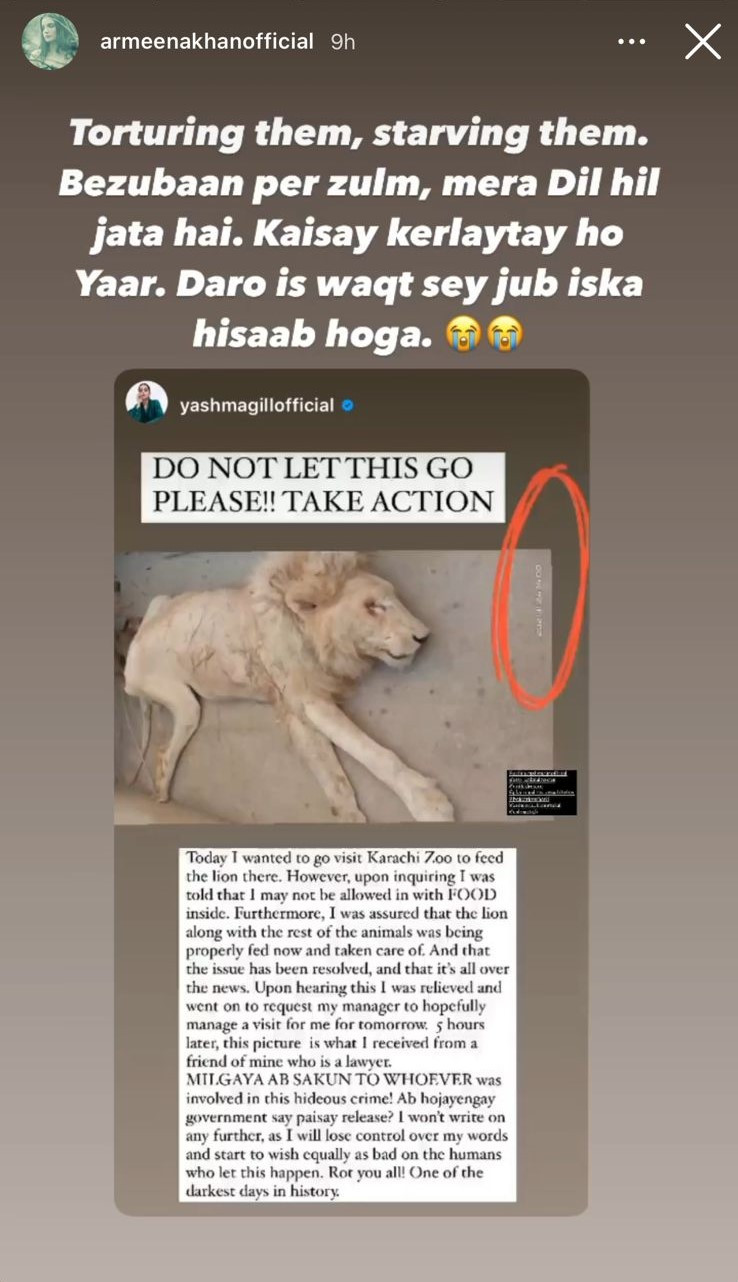Open armeenakhanofficial's profile picture avatar
Screen dimensions: 738x1282
point(50,42)
